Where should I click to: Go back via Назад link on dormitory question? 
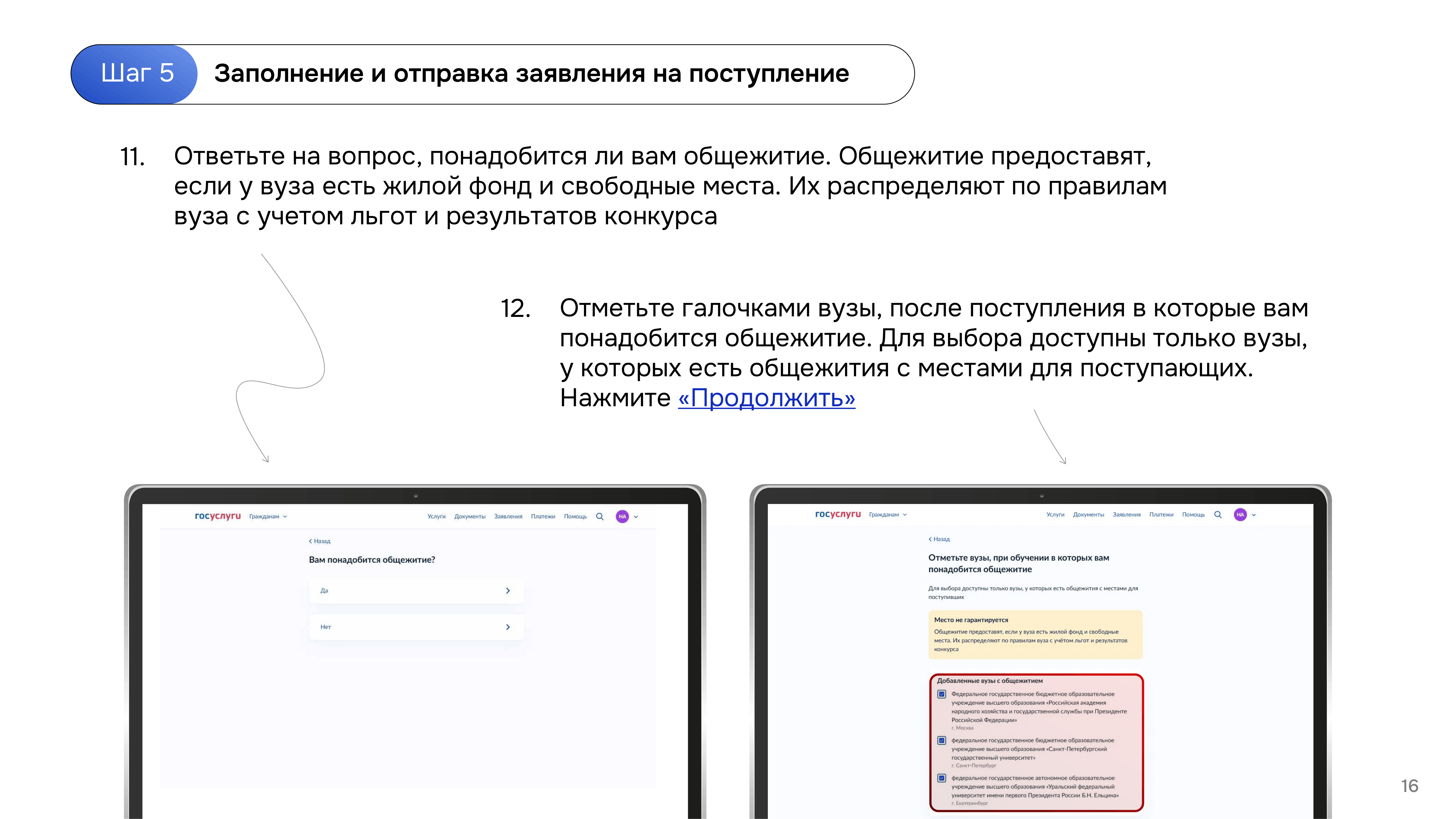319,542
